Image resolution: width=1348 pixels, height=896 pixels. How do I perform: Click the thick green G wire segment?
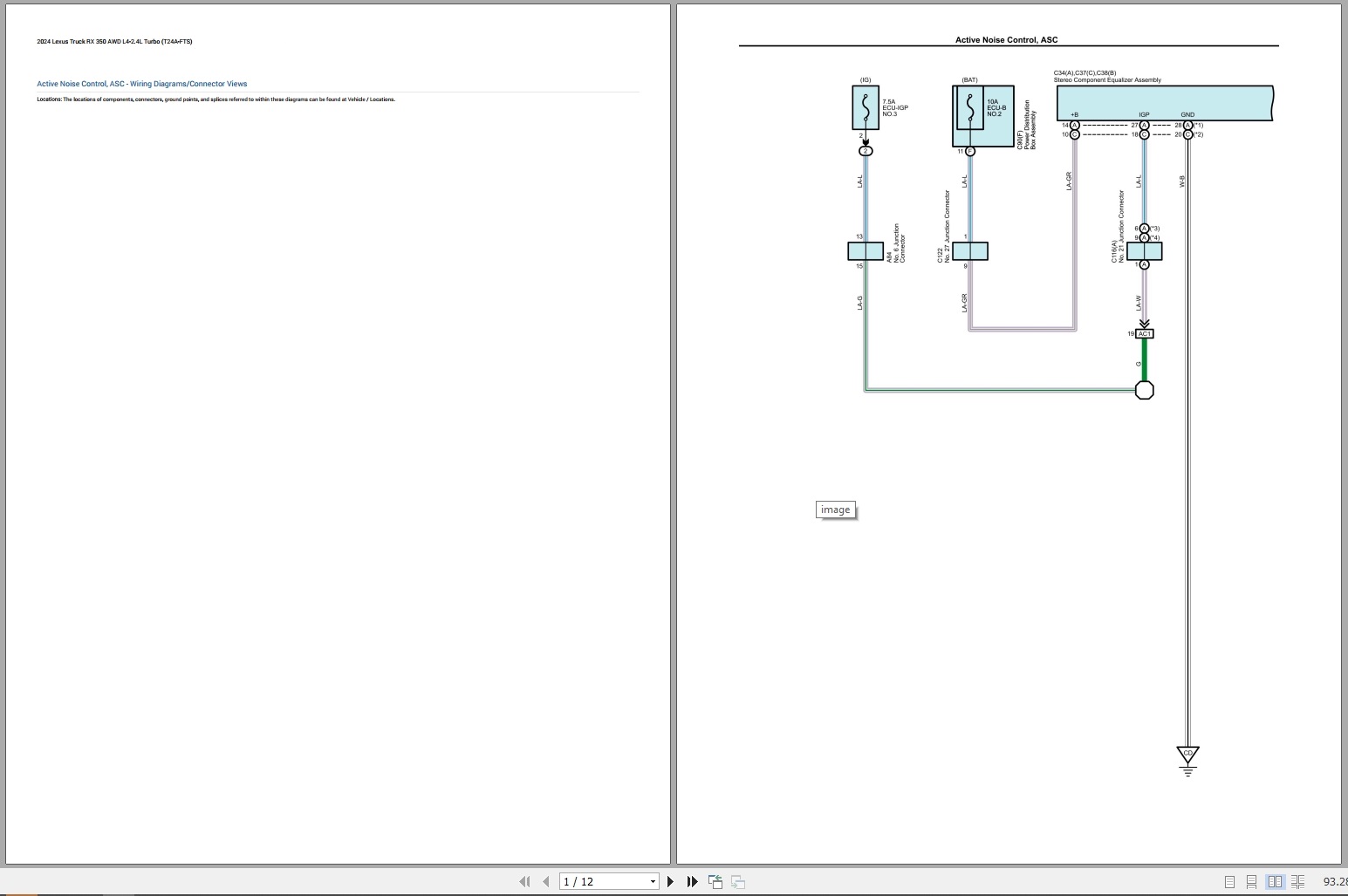(1145, 359)
